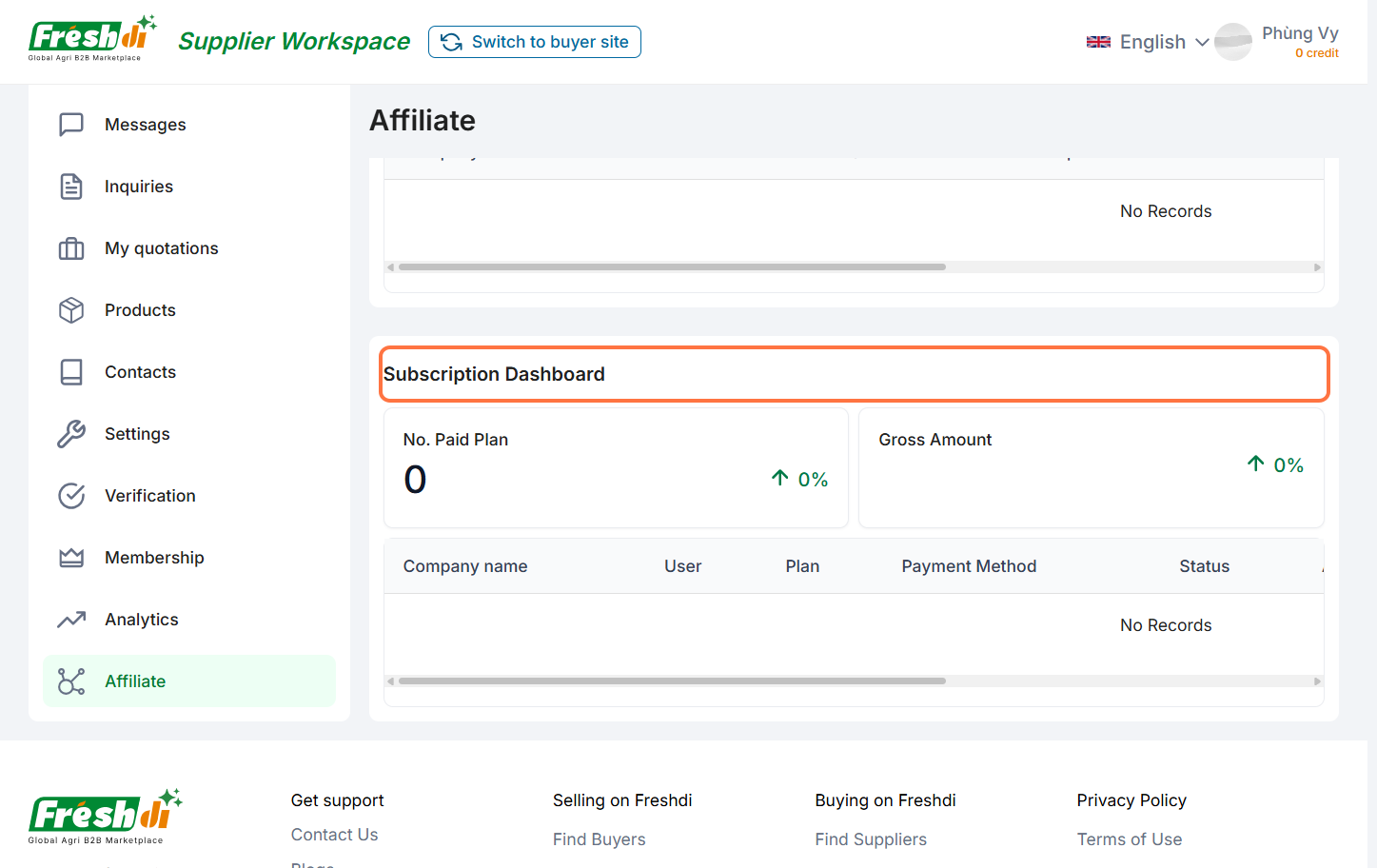Click the Settings wrench icon

pyautogui.click(x=71, y=434)
